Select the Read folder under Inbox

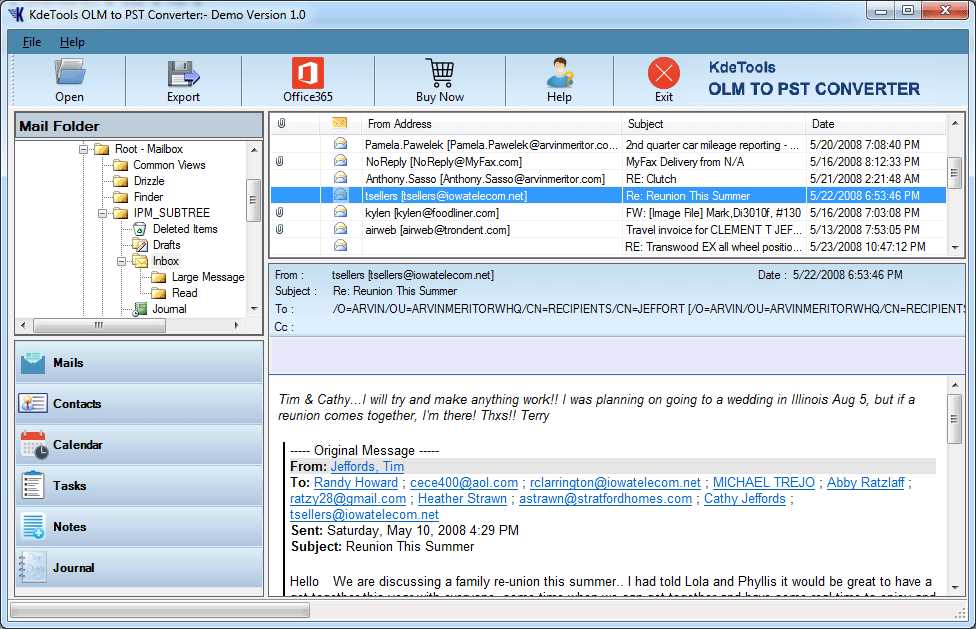(184, 293)
